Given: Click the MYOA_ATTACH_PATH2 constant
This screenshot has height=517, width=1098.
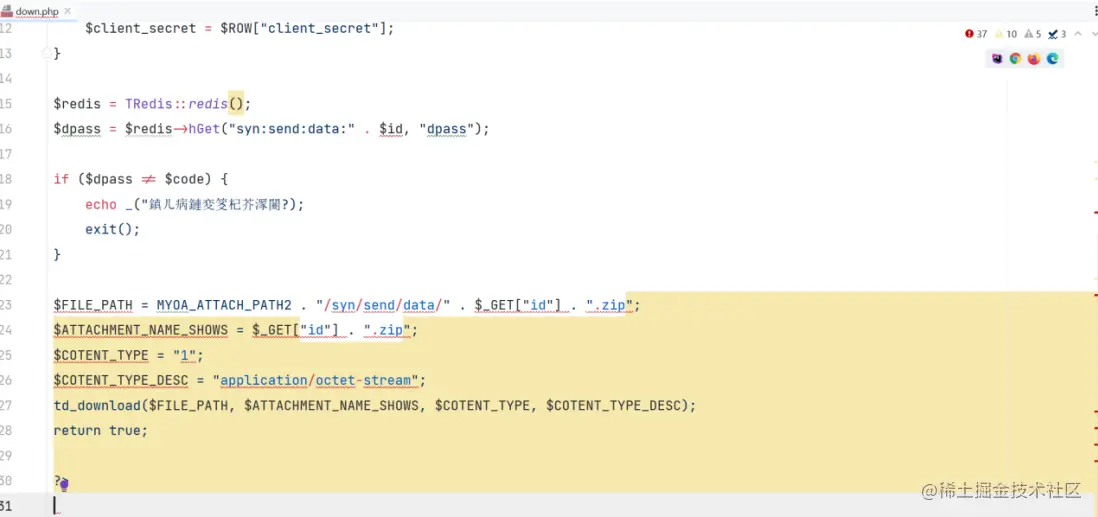Looking at the screenshot, I should 224,305.
